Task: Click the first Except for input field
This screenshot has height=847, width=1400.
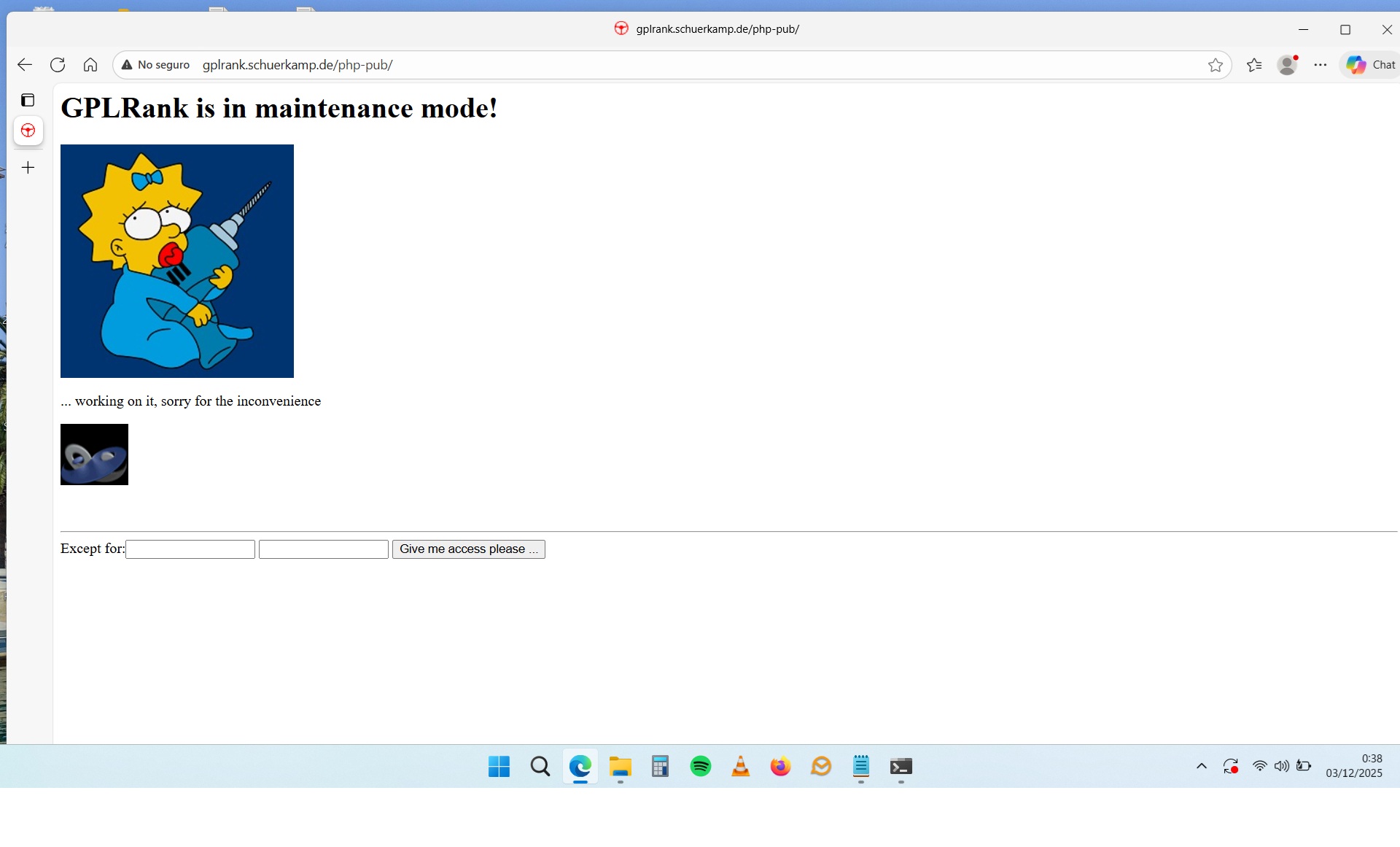Action: pos(190,549)
